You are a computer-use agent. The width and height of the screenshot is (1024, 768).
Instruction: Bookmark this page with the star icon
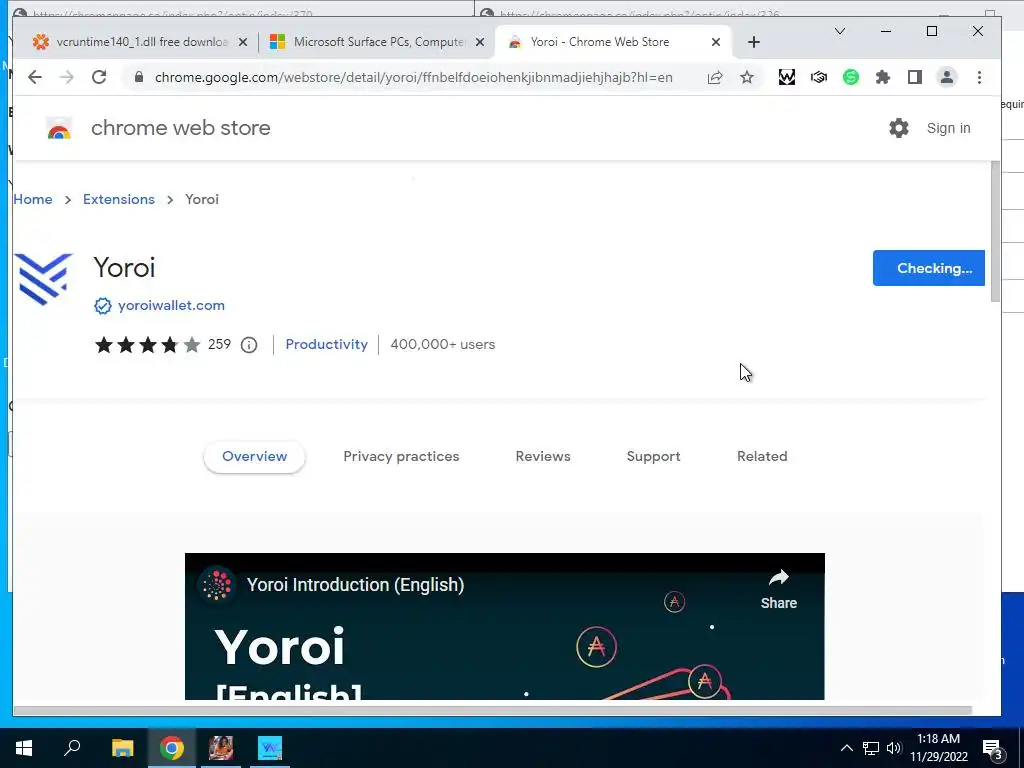tap(747, 77)
